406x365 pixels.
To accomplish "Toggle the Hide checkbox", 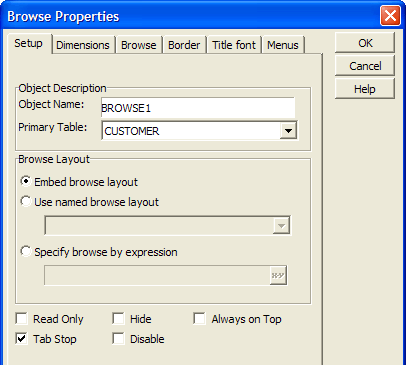I will point(118,319).
